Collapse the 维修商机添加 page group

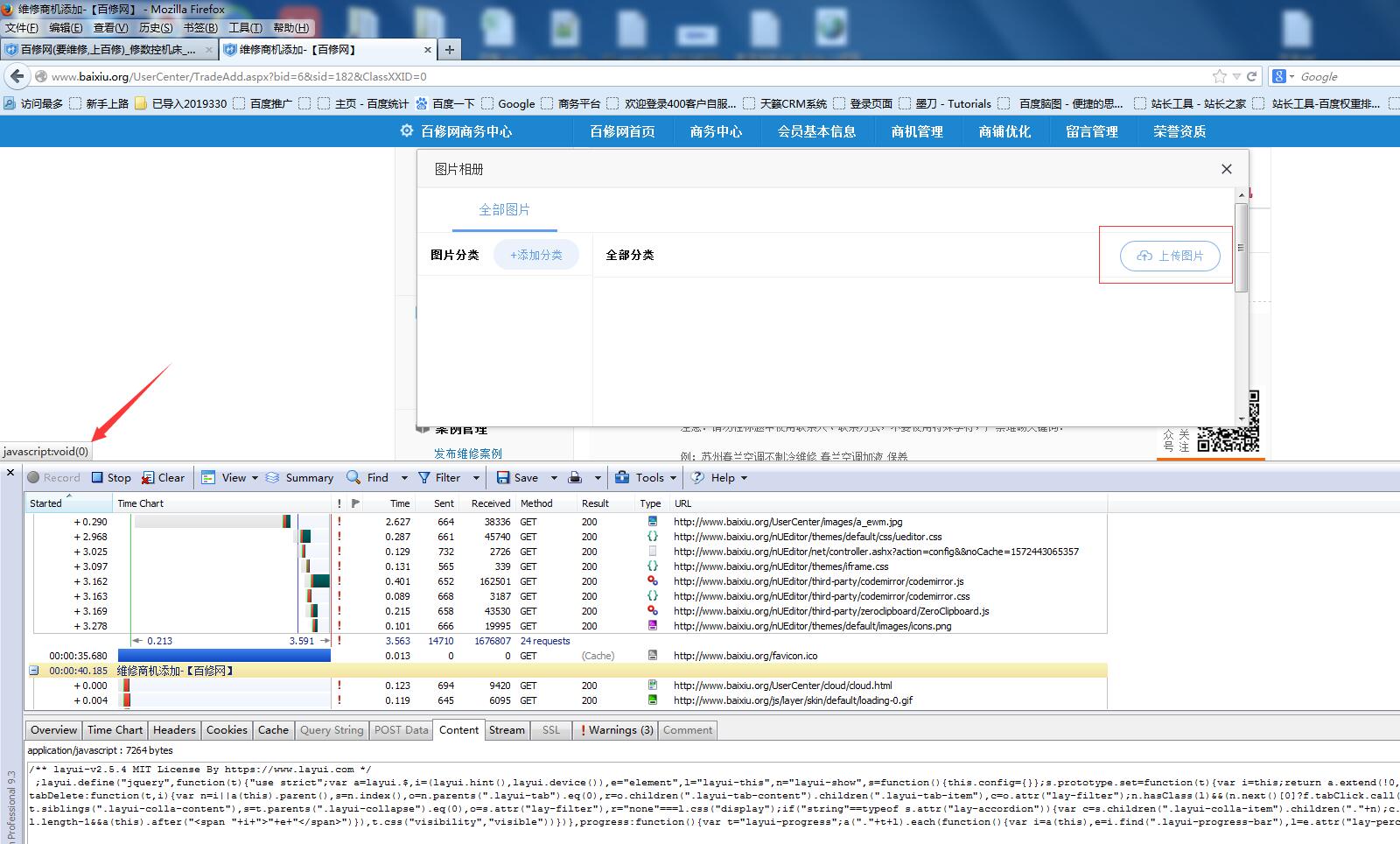point(34,671)
